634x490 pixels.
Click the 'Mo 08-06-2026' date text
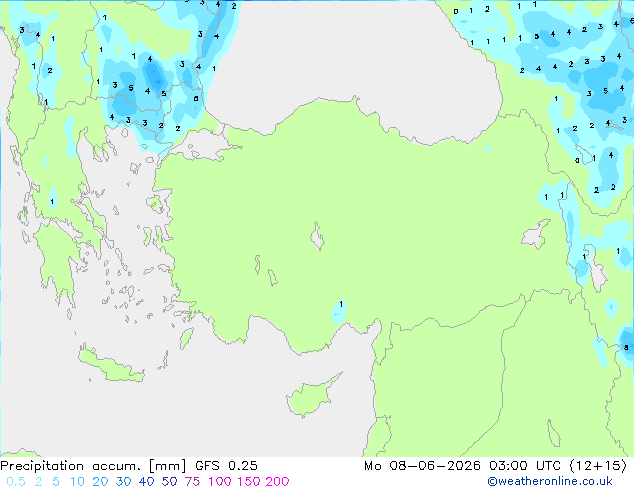point(422,466)
